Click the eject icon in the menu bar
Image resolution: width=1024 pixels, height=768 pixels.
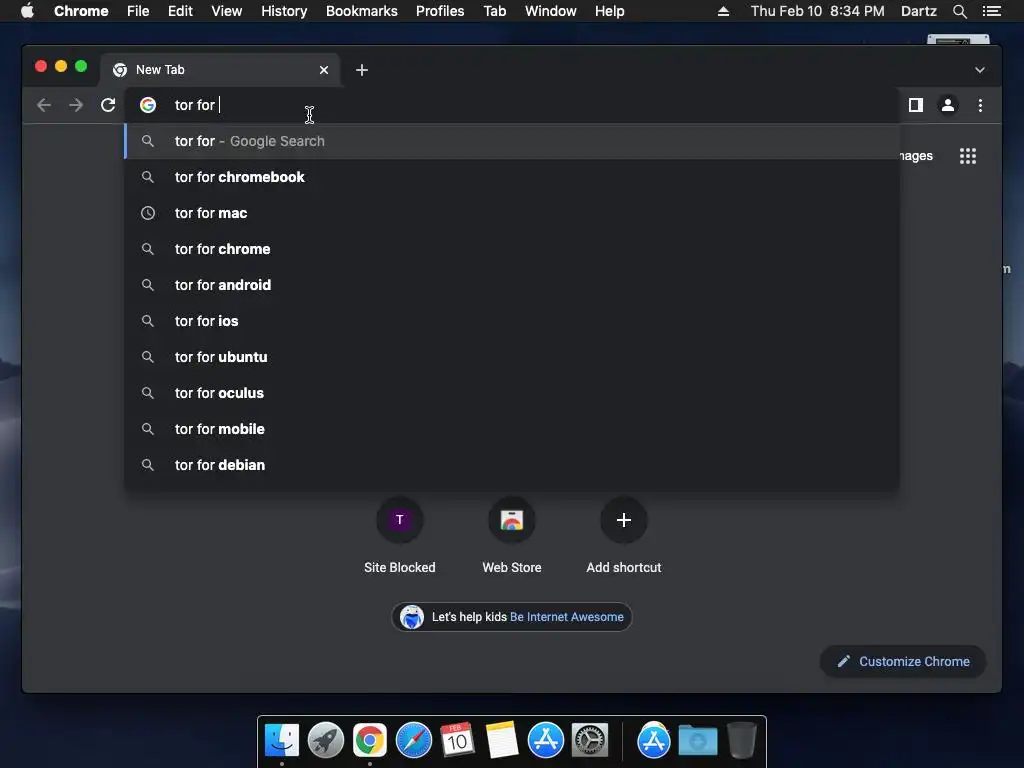pos(723,11)
